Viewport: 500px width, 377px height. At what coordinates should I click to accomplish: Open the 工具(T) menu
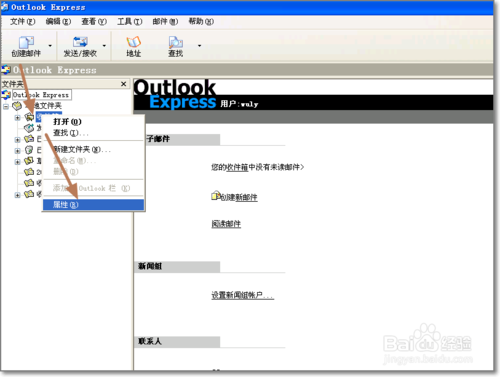130,22
